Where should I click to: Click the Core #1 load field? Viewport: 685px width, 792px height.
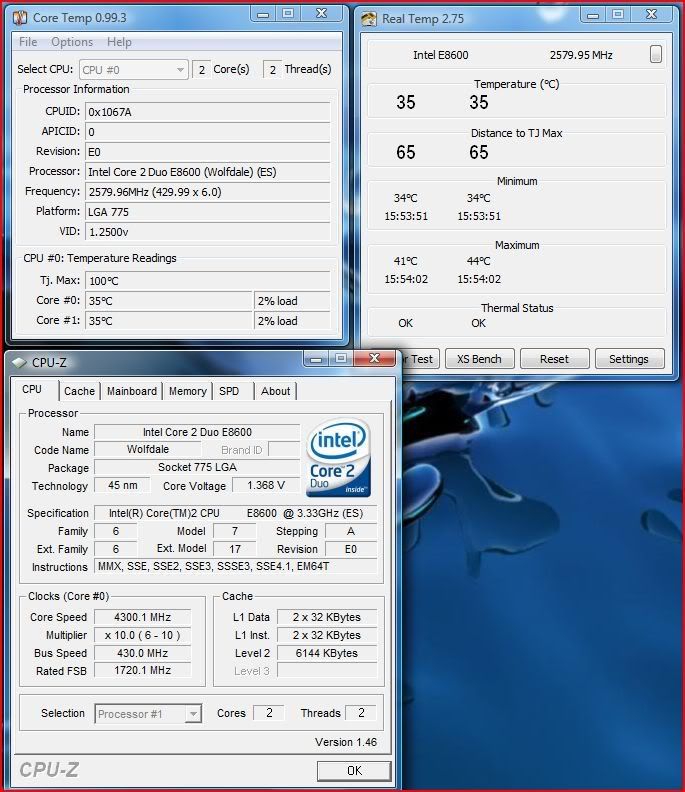(292, 321)
